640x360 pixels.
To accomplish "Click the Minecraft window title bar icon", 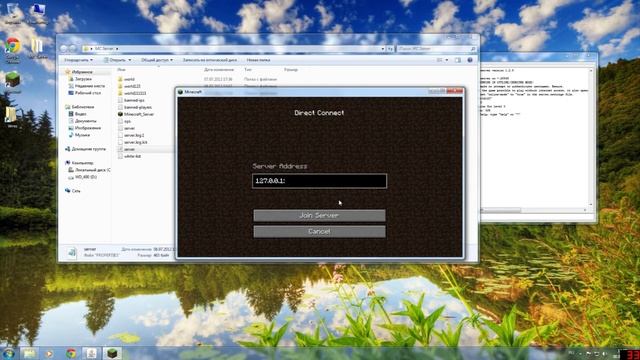I will pos(180,92).
